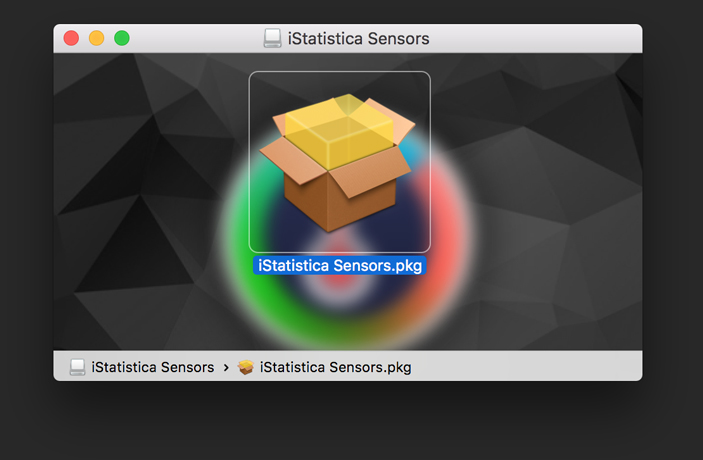The width and height of the screenshot is (703, 460).
Task: Close the iStatistica Sensors window
Action: tap(71, 38)
